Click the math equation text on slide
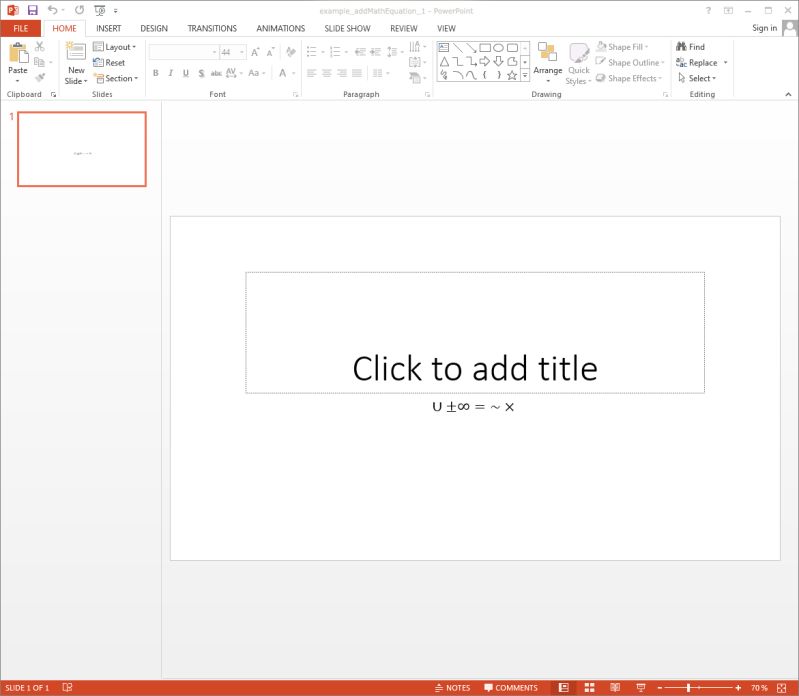799x696 pixels. tap(473, 407)
